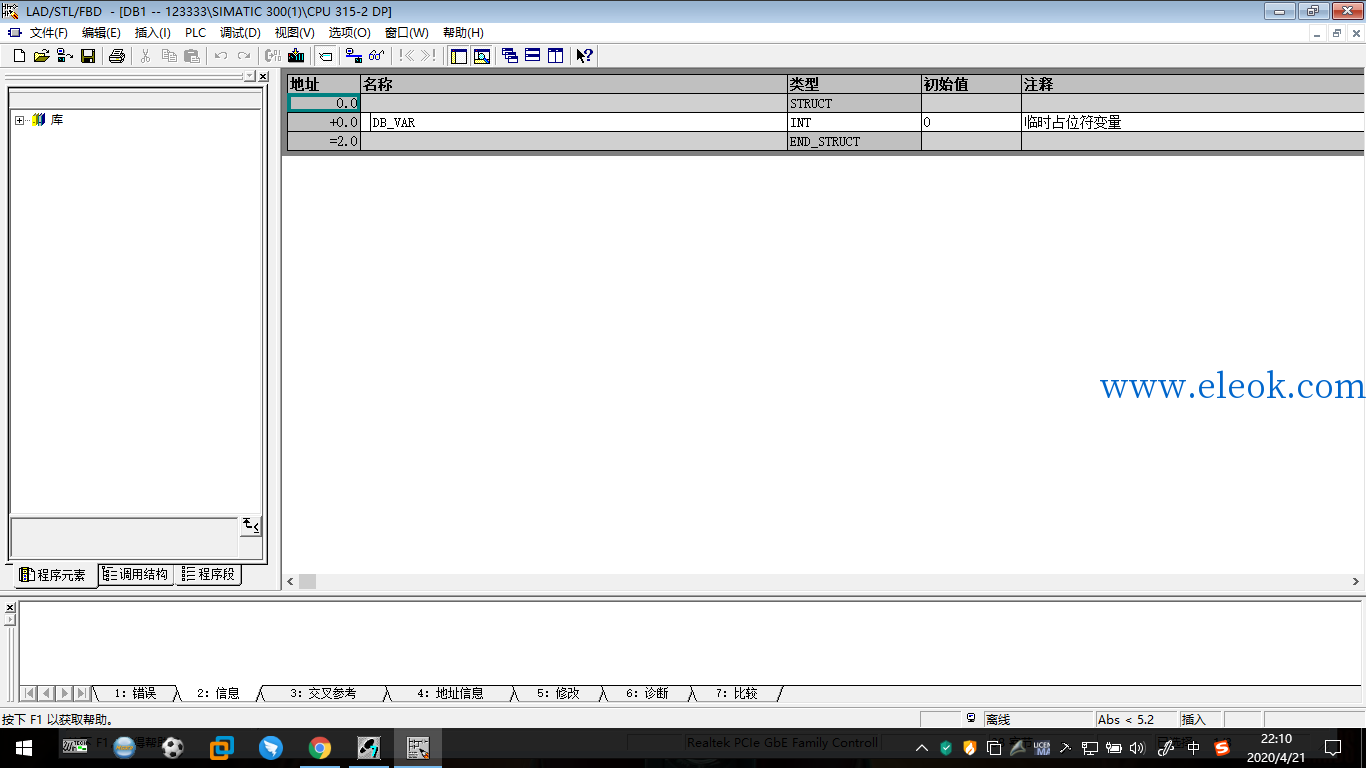Select the 4: 地址信息 output tab
The width and height of the screenshot is (1366, 768).
click(450, 693)
